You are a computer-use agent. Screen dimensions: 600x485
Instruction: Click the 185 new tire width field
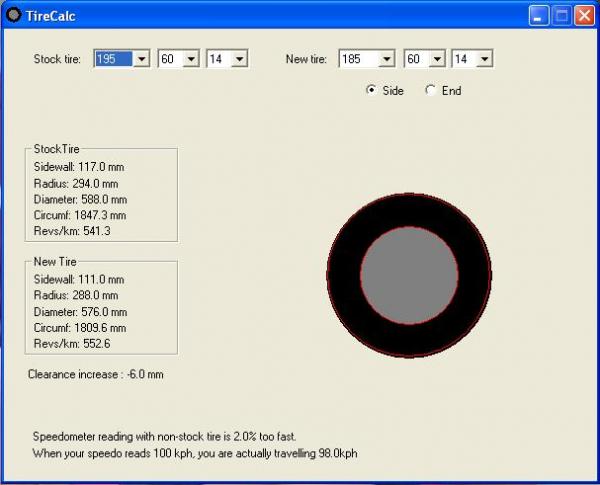point(357,60)
